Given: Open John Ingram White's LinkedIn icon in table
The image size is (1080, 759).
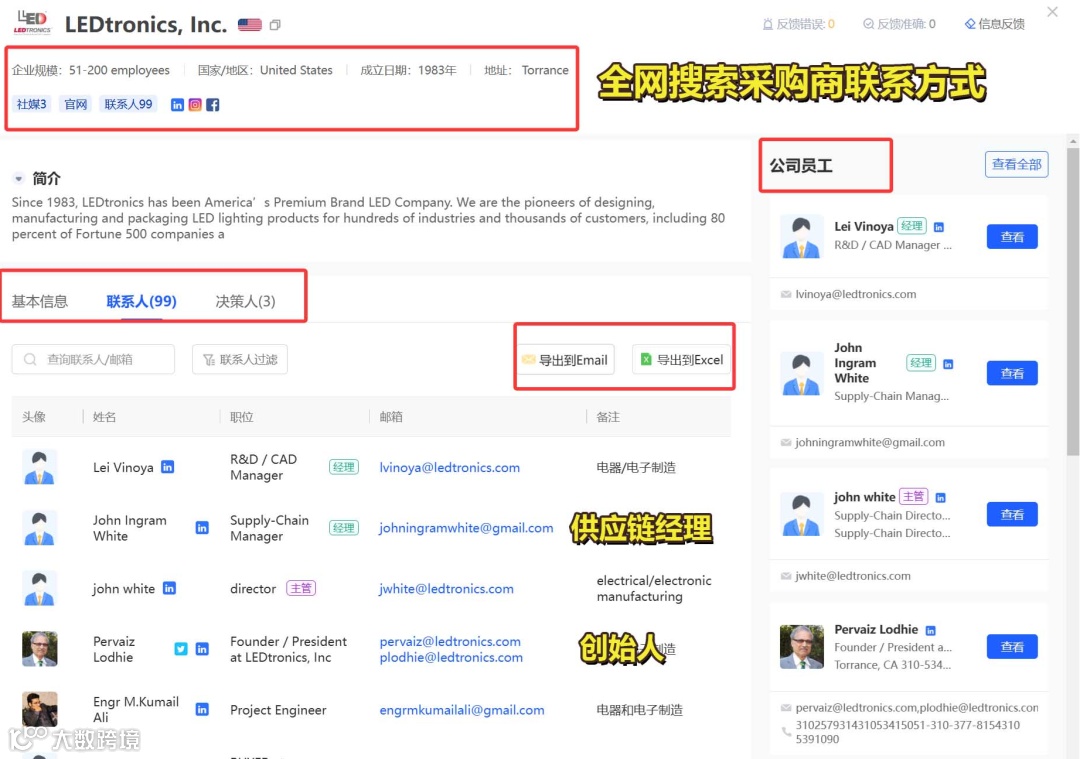Looking at the screenshot, I should tap(202, 528).
